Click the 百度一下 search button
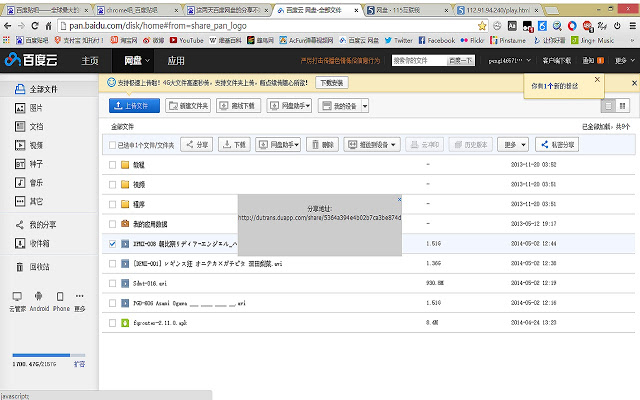The width and height of the screenshot is (640, 400). click(x=460, y=60)
